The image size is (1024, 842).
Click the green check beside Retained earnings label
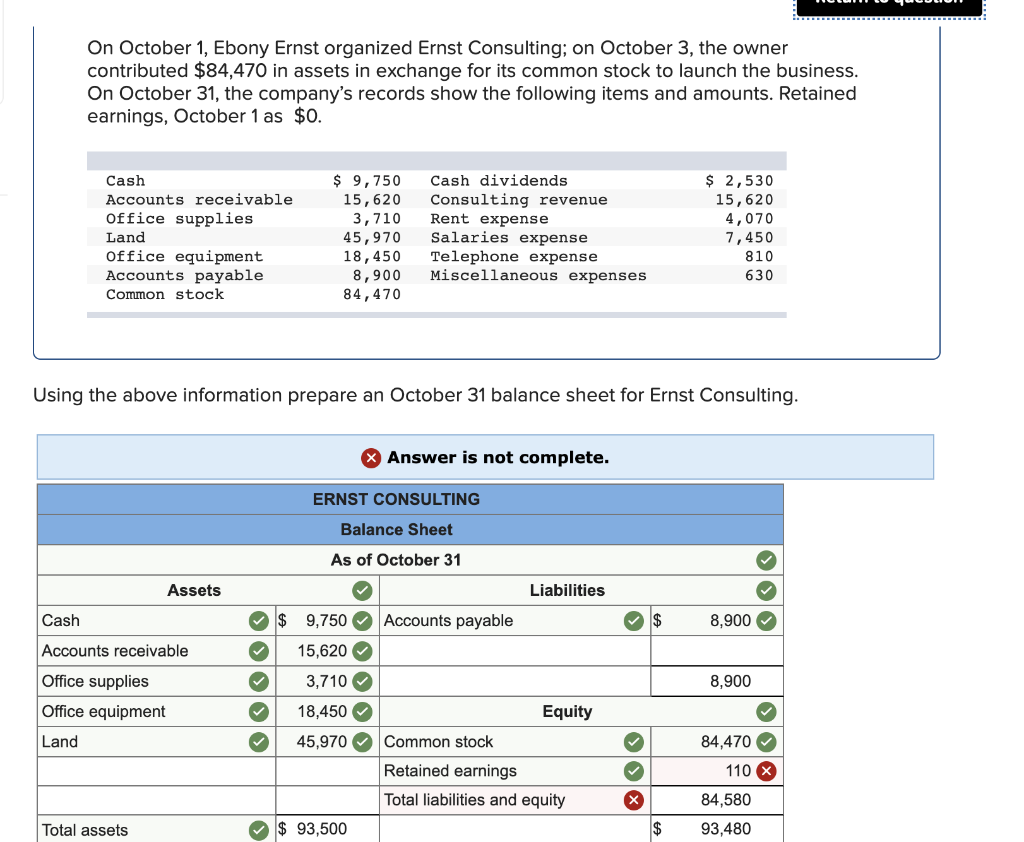[633, 771]
